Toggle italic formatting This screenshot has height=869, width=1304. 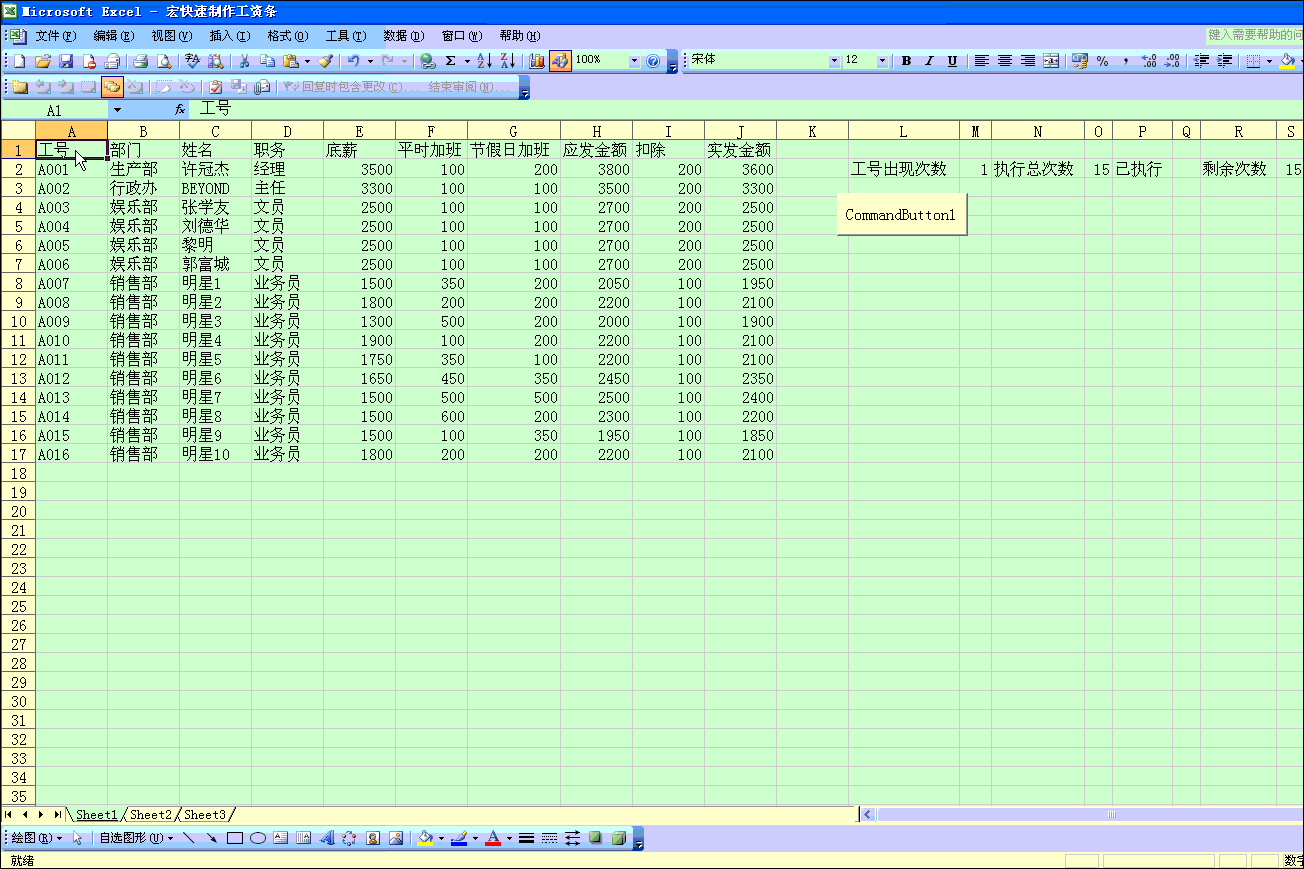[x=929, y=61]
